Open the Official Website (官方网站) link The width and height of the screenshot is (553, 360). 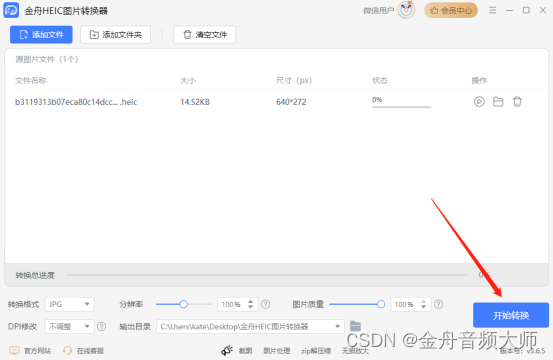(x=30, y=350)
